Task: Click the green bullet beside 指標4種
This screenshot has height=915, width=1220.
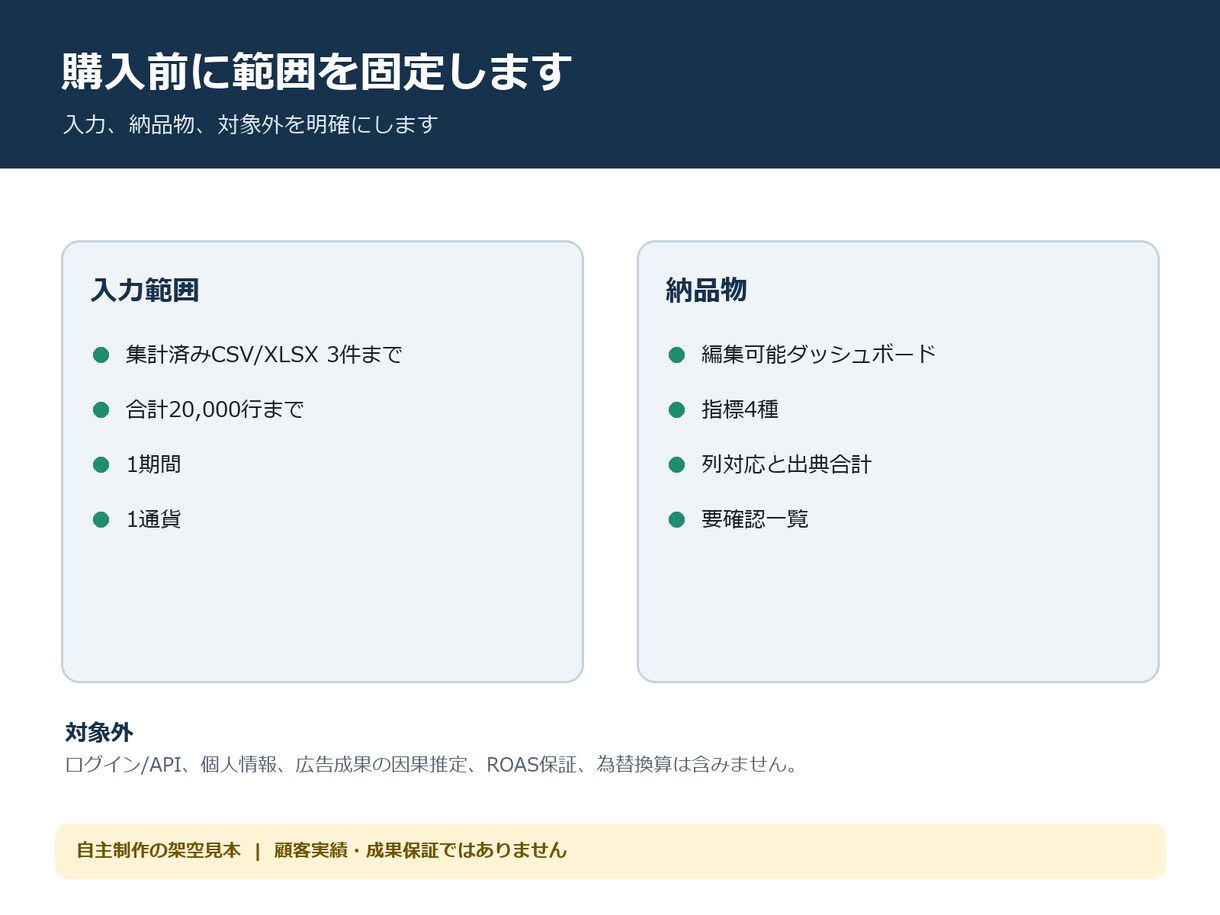Action: 677,410
